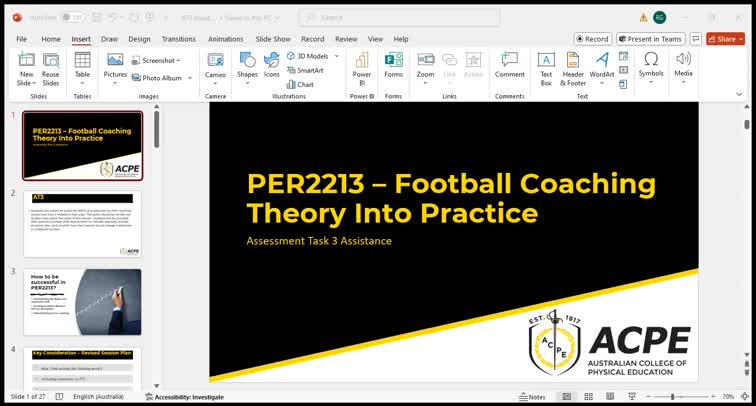756x406 pixels.
Task: Select slide 3 thumbnail in panel
Action: point(82,301)
